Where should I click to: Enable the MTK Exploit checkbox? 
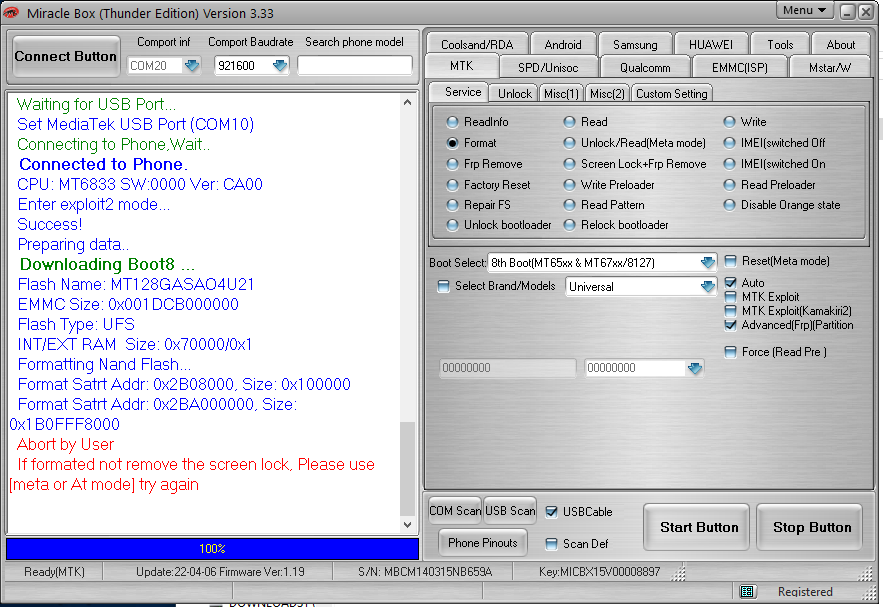pyautogui.click(x=730, y=297)
